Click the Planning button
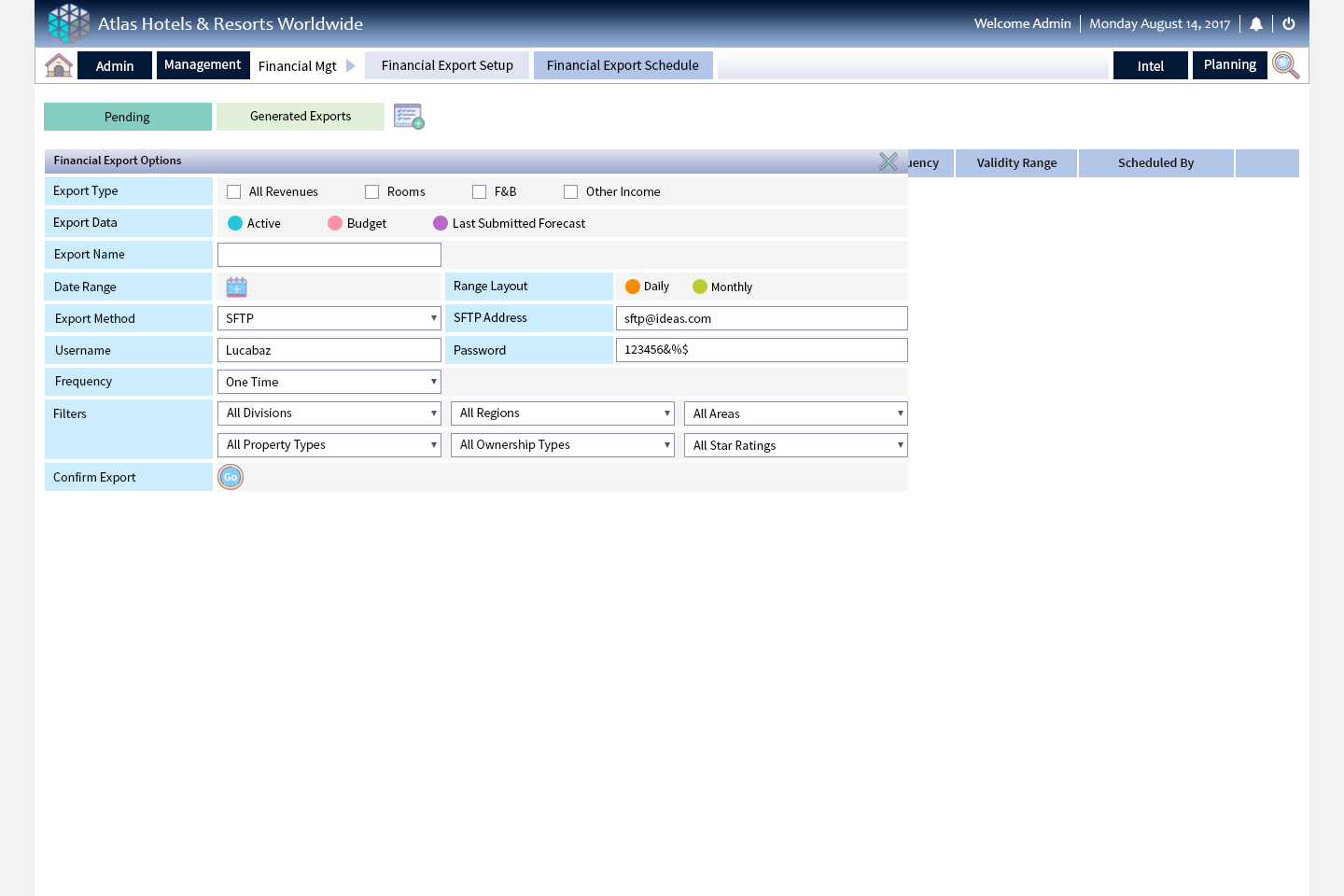This screenshot has width=1344, height=896. (1229, 65)
